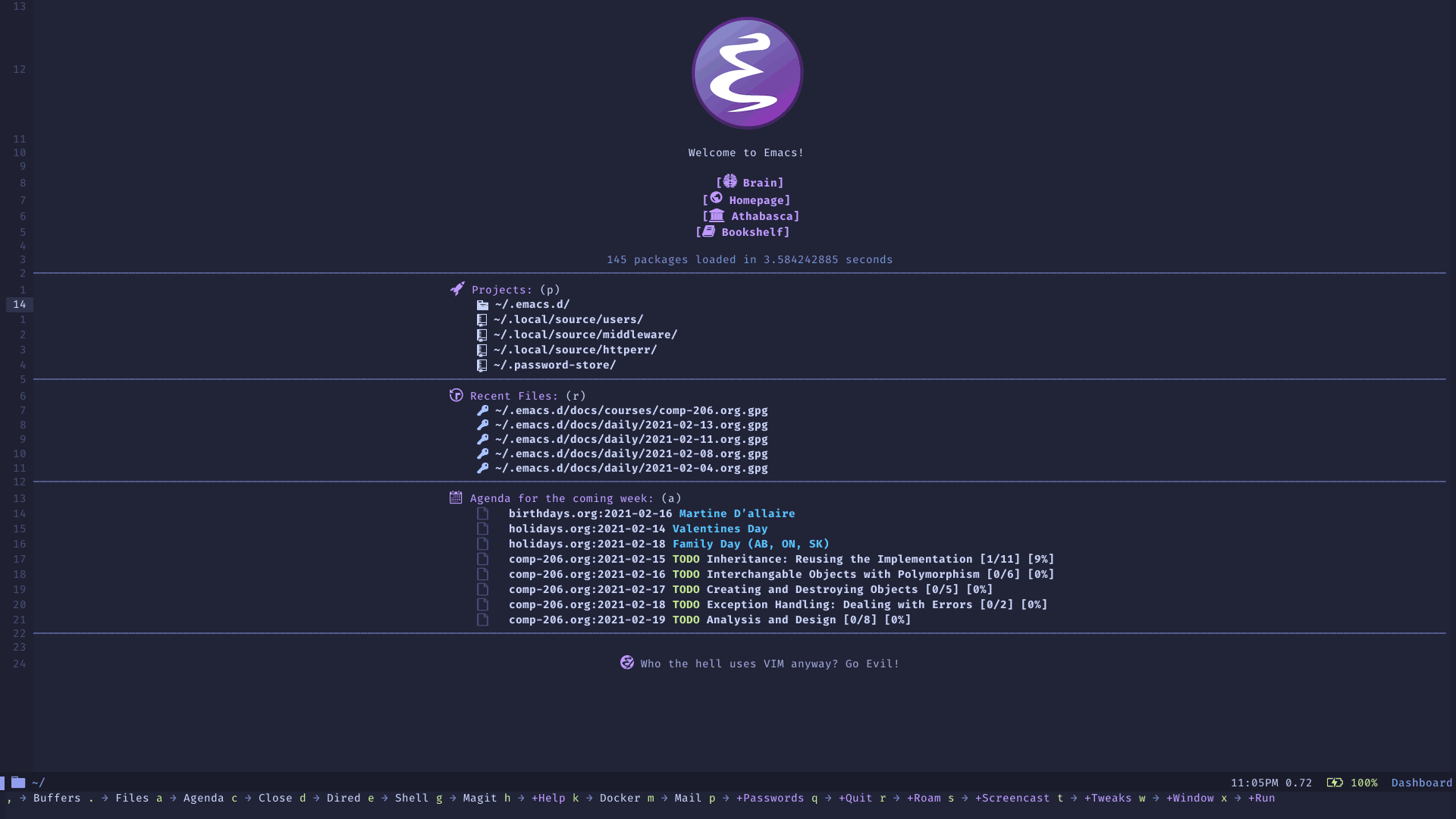
Task: Open ~/.emacs.d/ project folder
Action: [x=531, y=304]
